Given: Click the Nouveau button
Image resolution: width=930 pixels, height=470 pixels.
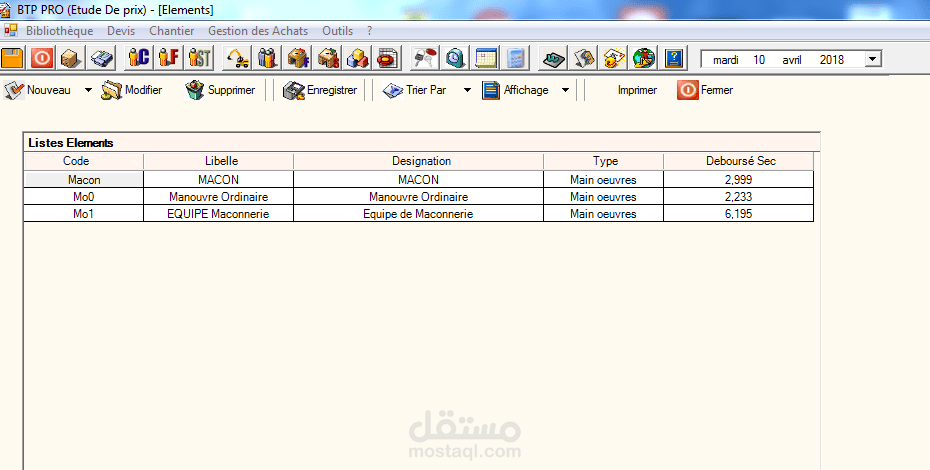Looking at the screenshot, I should pyautogui.click(x=37, y=90).
